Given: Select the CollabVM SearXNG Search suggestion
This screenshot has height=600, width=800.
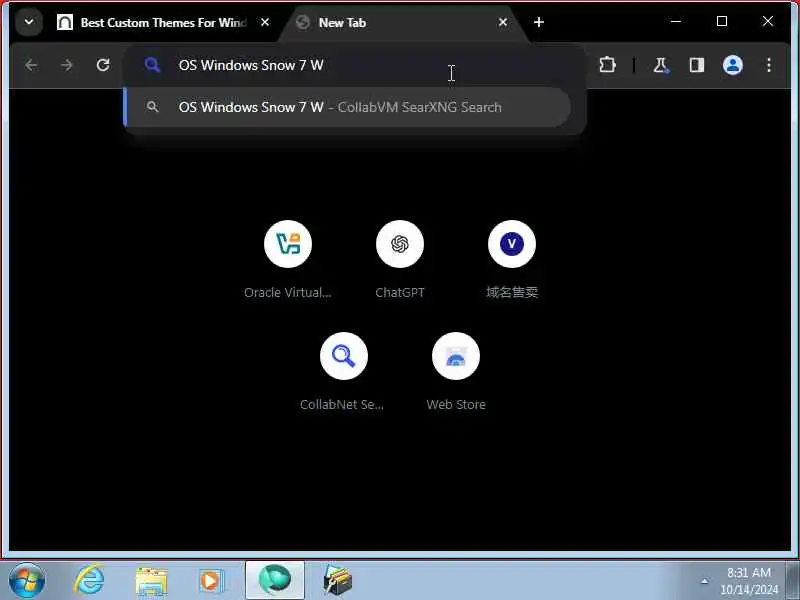Looking at the screenshot, I should [x=348, y=107].
